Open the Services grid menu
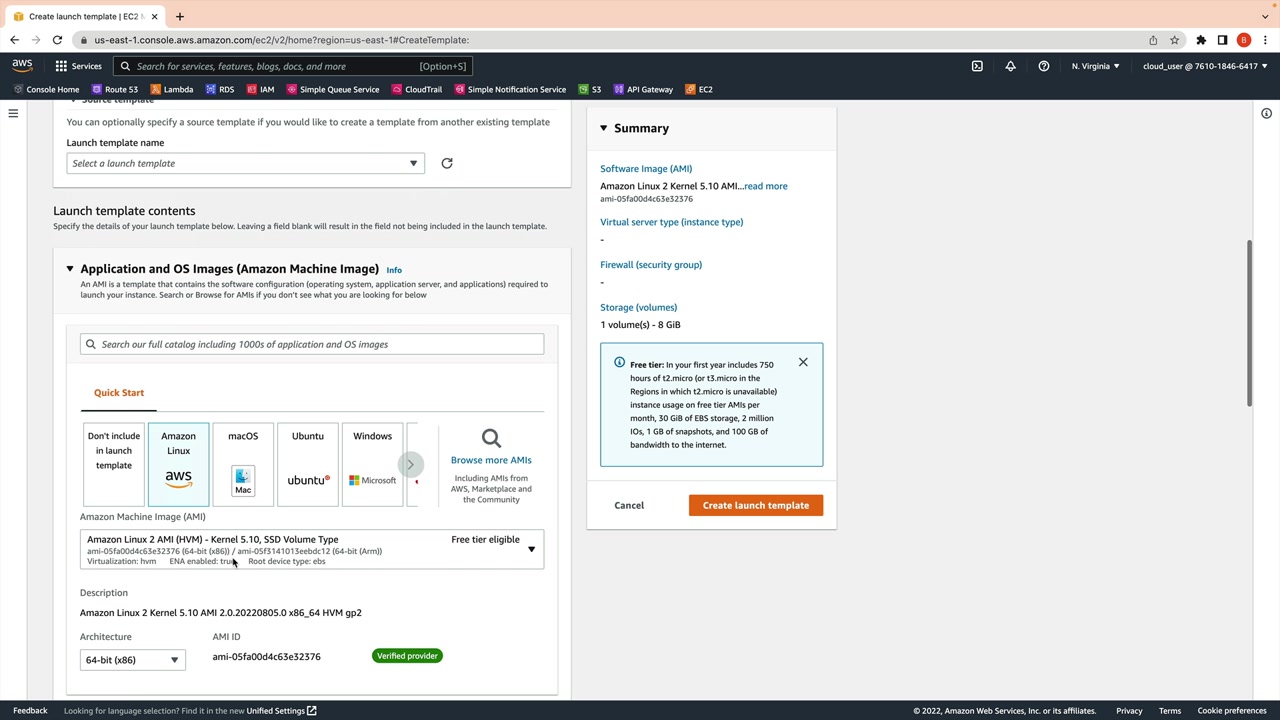 [78, 66]
